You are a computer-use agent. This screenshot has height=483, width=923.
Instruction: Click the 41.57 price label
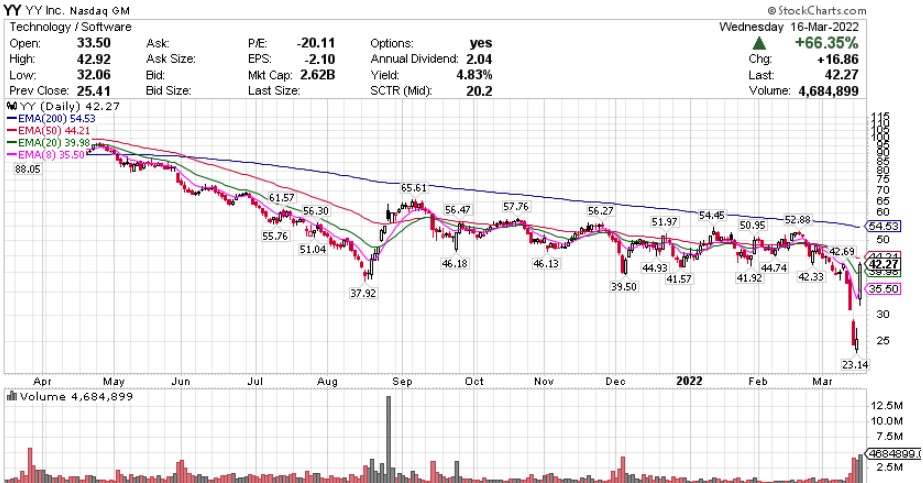pos(679,279)
